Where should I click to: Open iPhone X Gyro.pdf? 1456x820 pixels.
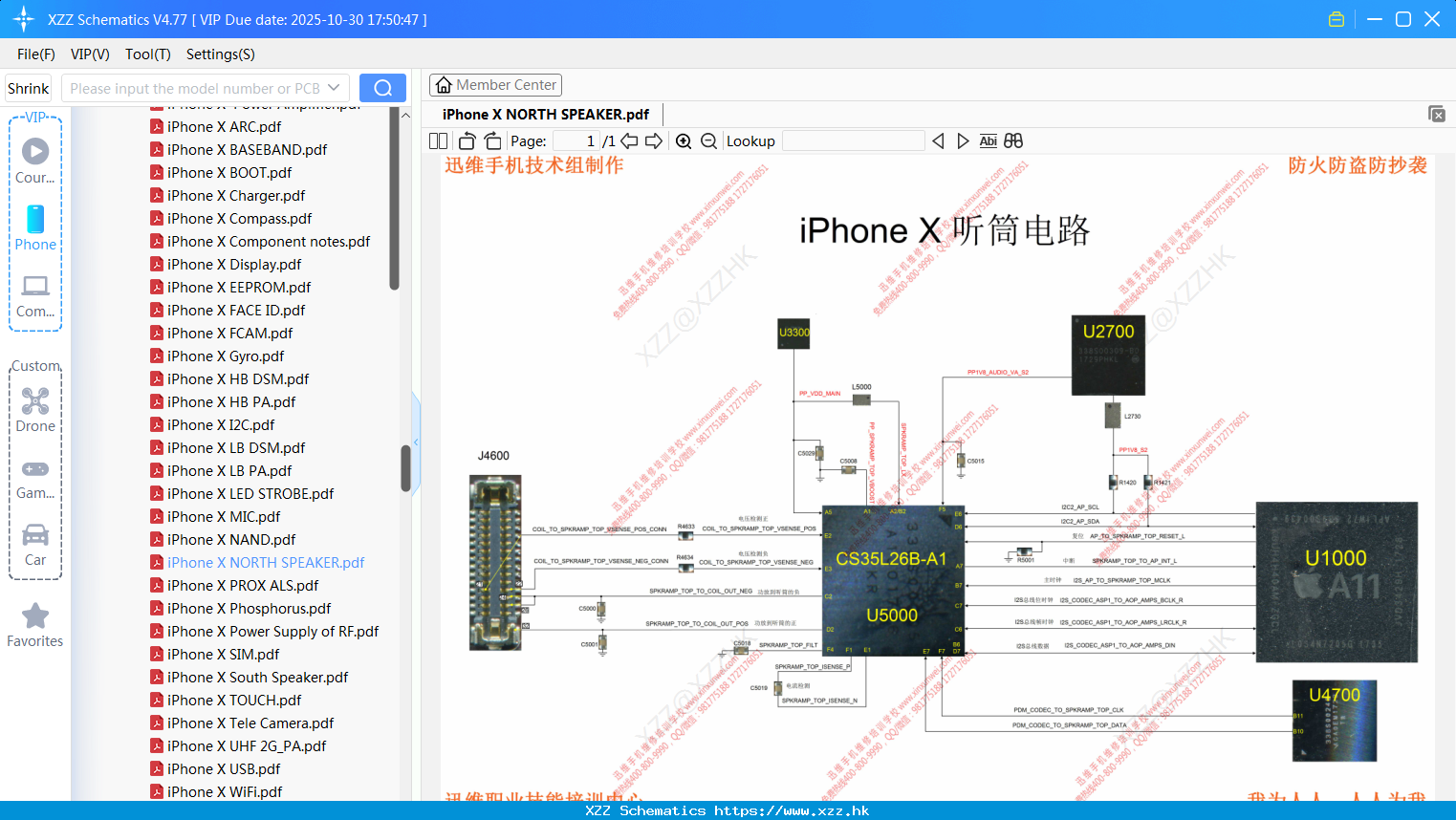[x=226, y=356]
